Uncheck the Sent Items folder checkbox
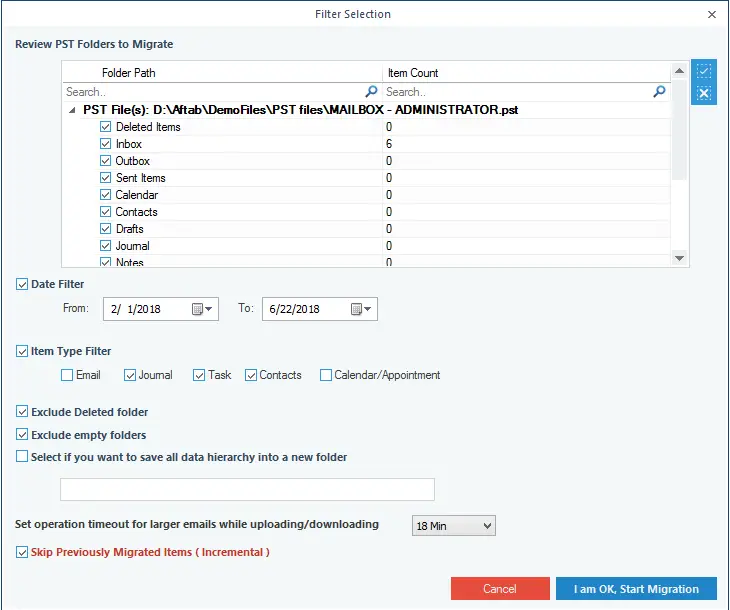730x610 pixels. pyautogui.click(x=106, y=178)
